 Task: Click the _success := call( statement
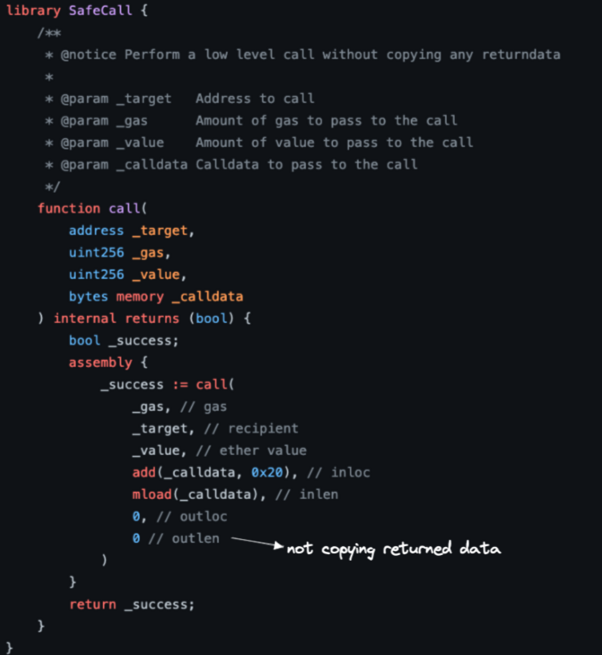(x=168, y=384)
